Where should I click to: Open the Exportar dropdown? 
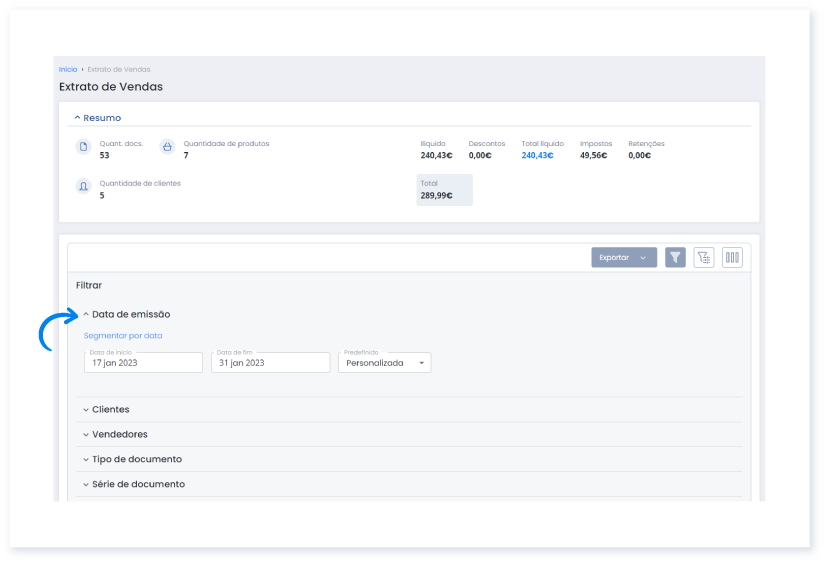click(x=623, y=258)
